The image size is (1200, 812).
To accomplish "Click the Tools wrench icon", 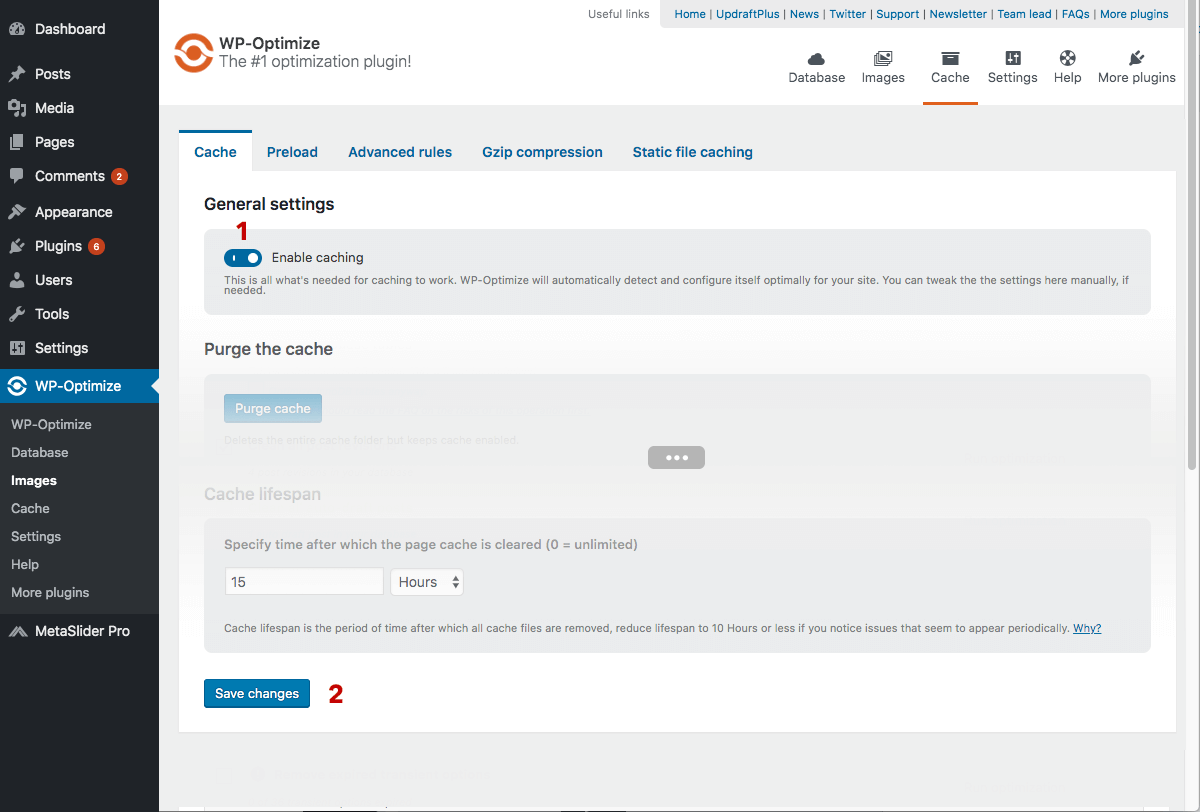I will [17, 314].
